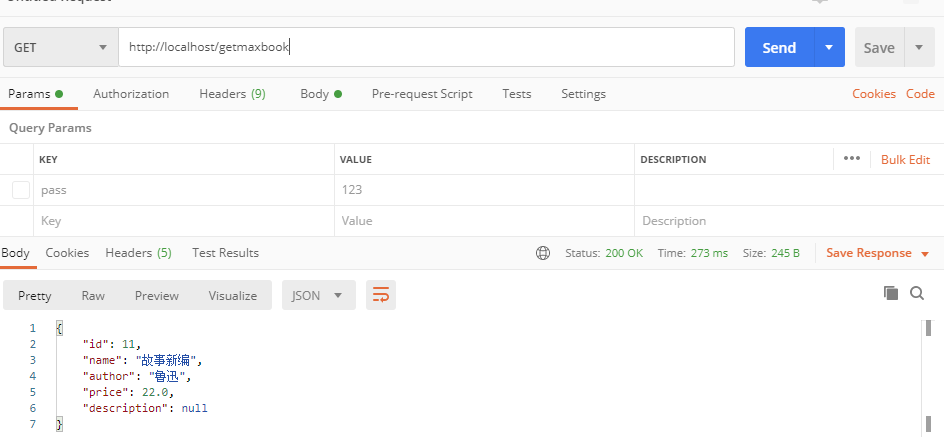Switch to the Authorization tab
Viewport: 944px width, 437px height.
pyautogui.click(x=131, y=94)
